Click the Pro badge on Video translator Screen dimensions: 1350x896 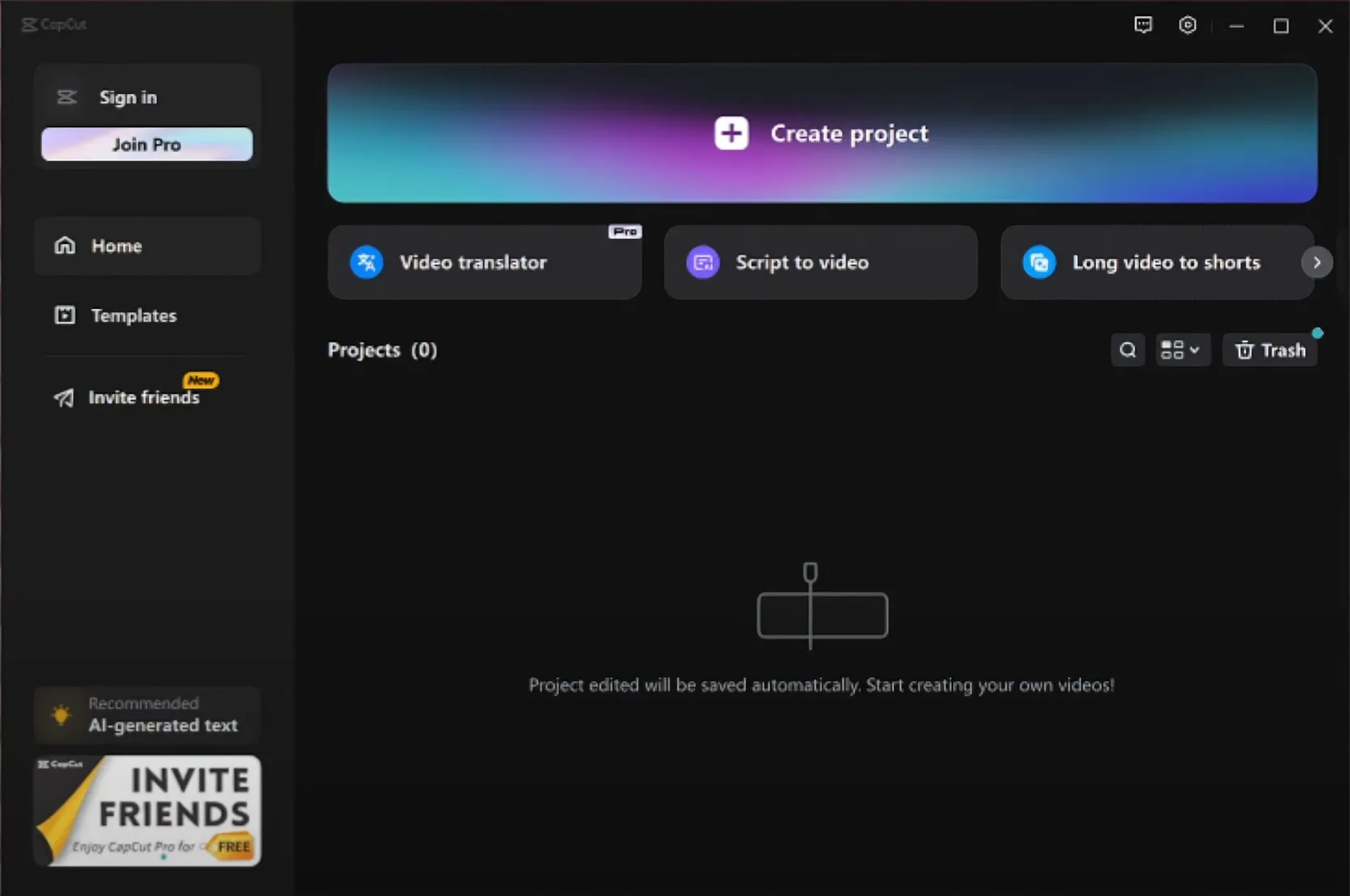(624, 231)
